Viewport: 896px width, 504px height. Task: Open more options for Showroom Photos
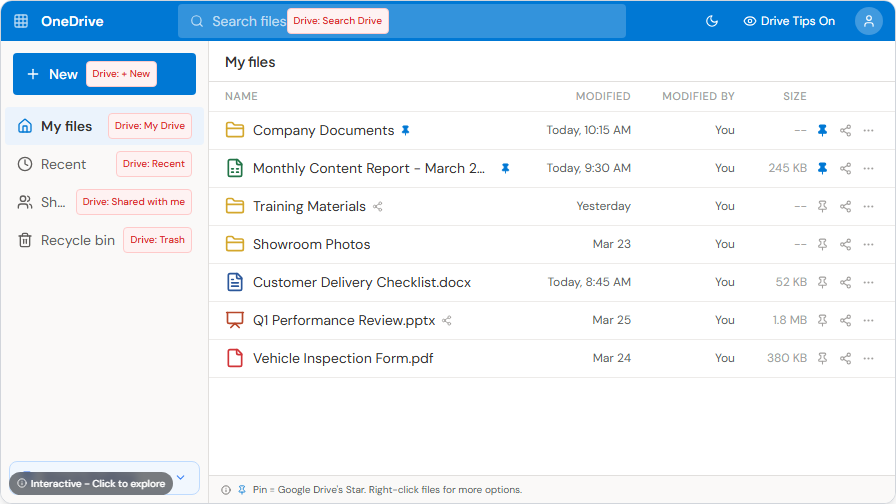pos(869,244)
